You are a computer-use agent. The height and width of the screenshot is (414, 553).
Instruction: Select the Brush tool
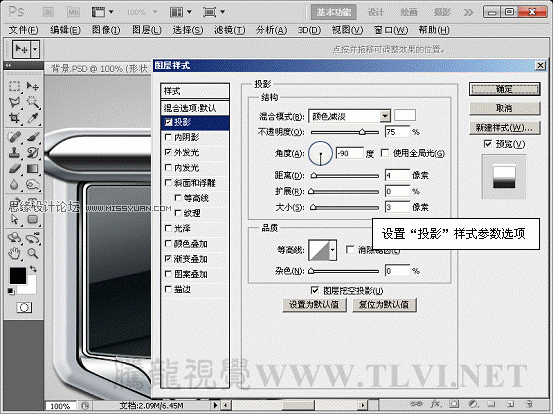pos(32,137)
